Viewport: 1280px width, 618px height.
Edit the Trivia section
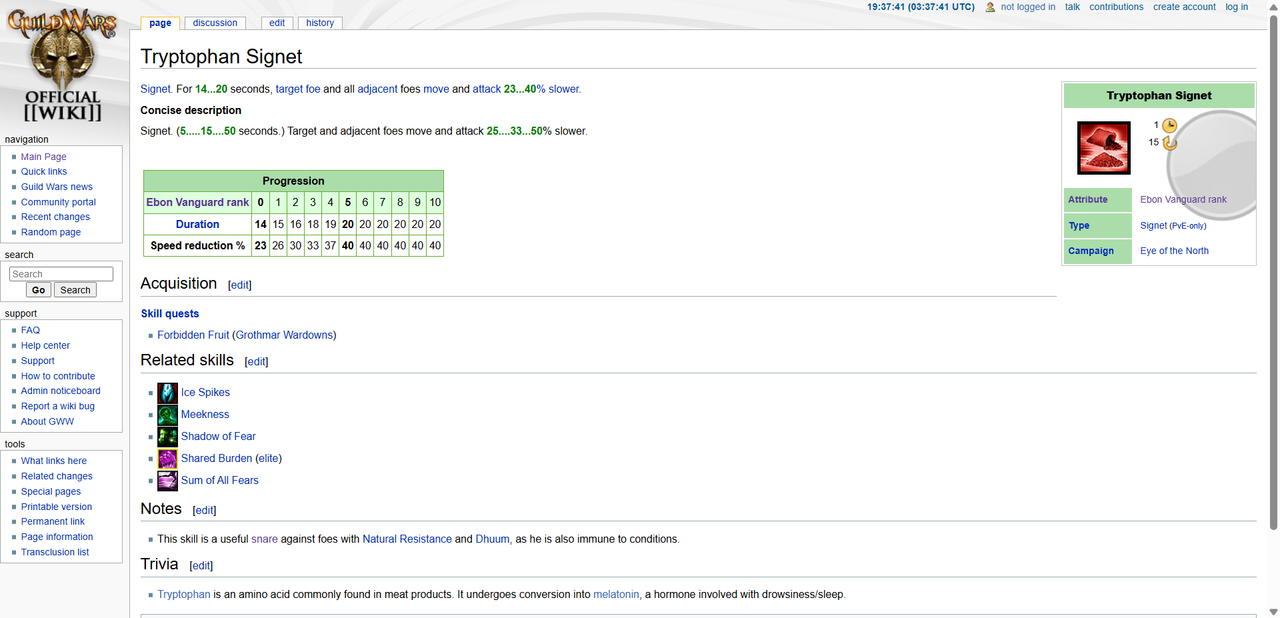[x=201, y=566]
